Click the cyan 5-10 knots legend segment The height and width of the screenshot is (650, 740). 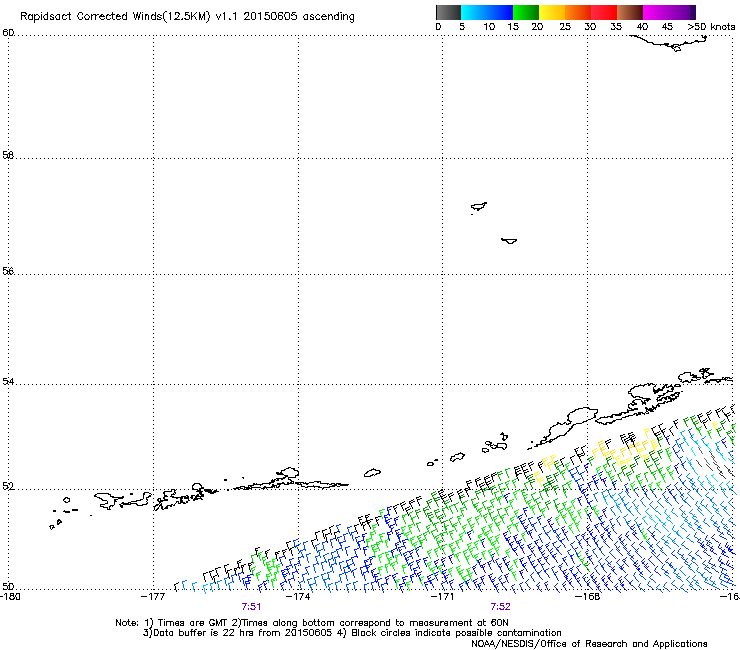pos(473,12)
